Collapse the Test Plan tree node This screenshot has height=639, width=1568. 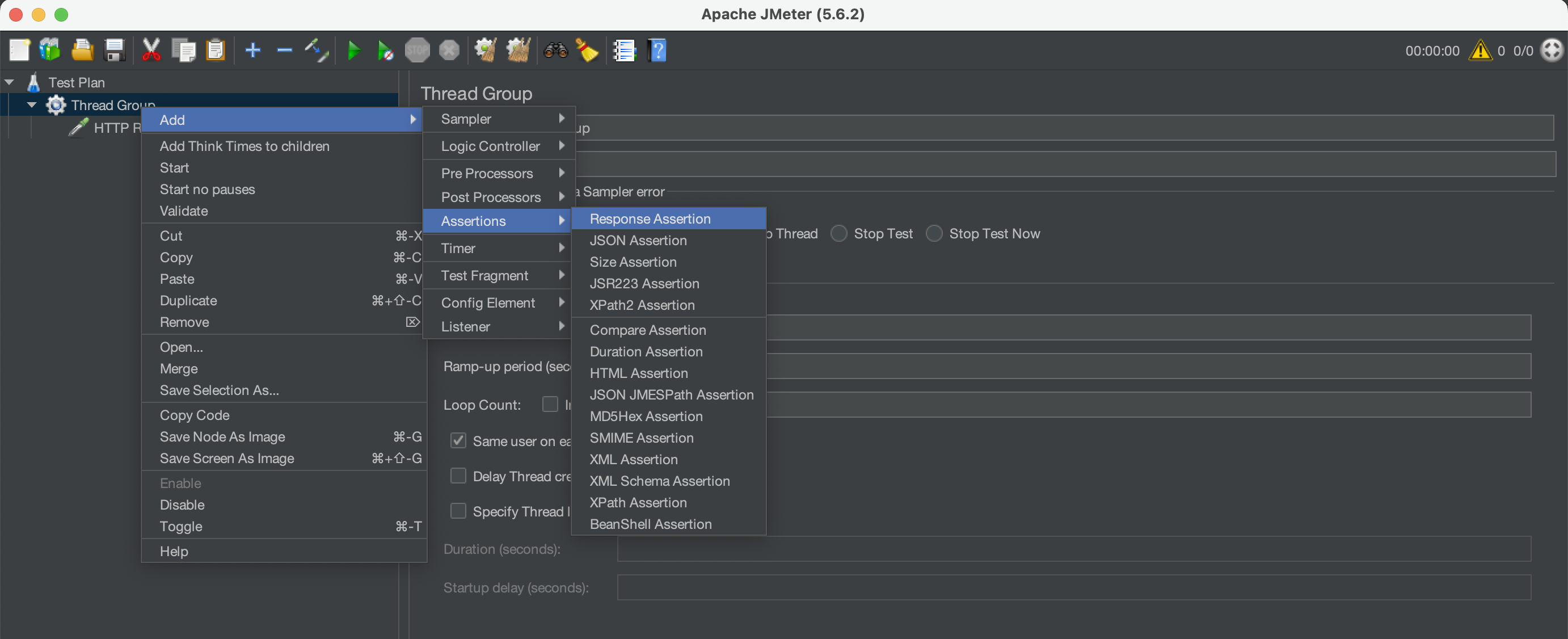click(9, 82)
